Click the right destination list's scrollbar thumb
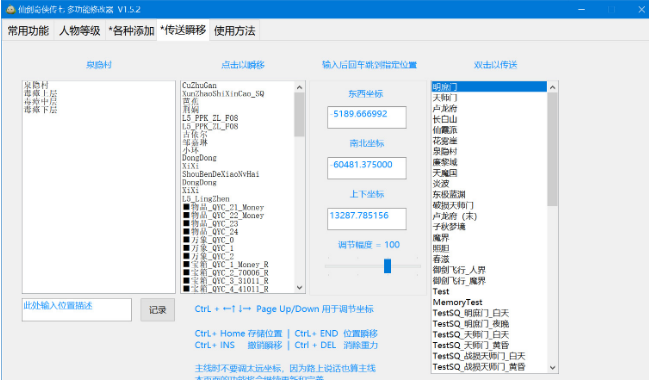 (552, 149)
